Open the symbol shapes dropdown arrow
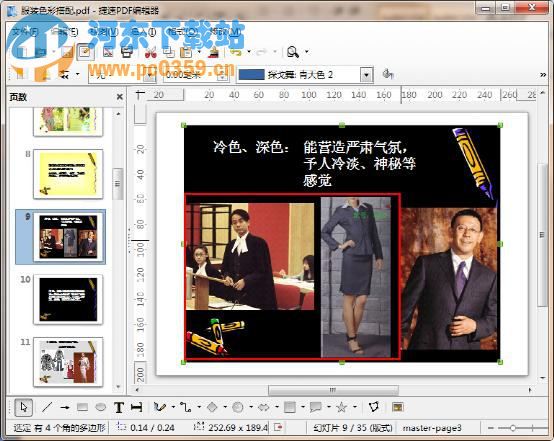 coord(251,407)
